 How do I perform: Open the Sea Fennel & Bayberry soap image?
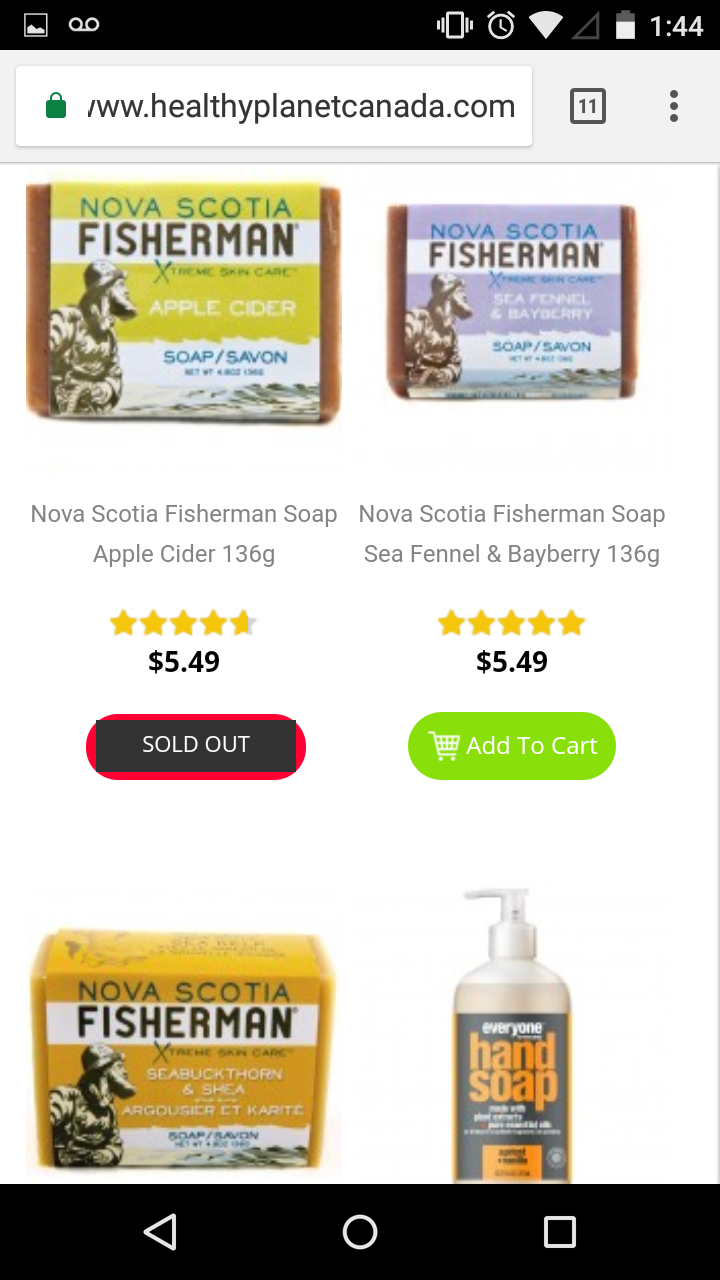(512, 300)
